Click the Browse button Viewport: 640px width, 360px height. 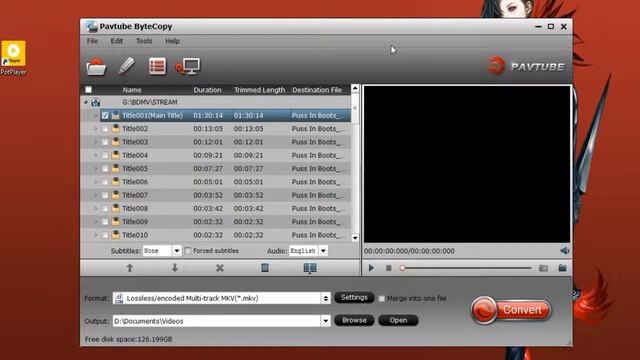[354, 320]
